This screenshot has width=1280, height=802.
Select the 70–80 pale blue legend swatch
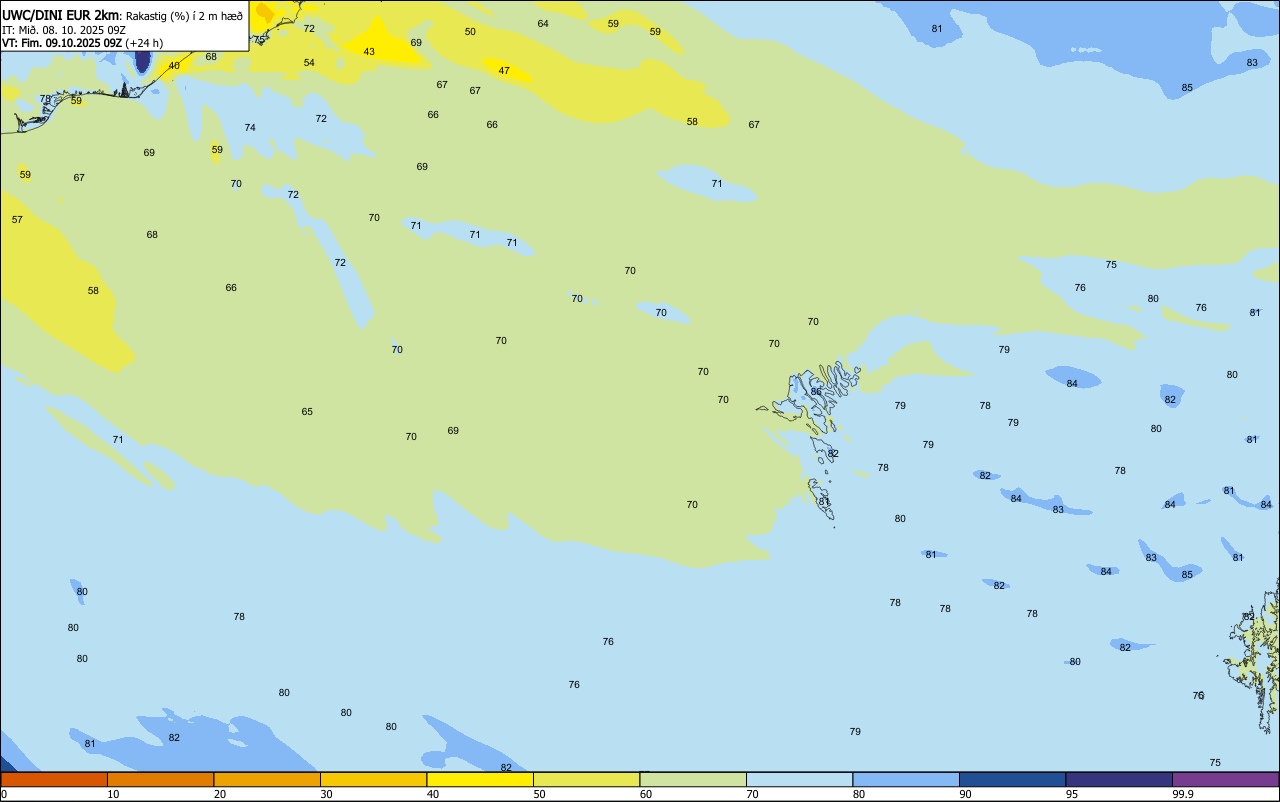click(x=799, y=779)
